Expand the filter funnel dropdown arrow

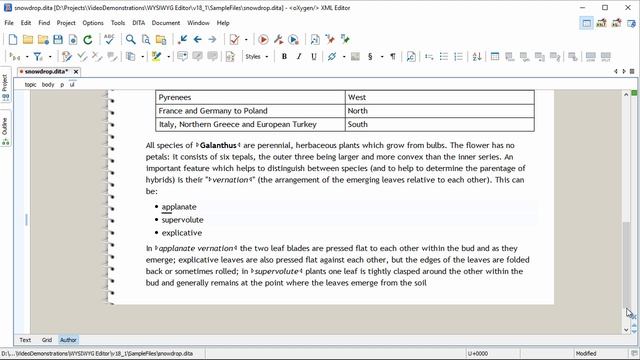[50, 57]
